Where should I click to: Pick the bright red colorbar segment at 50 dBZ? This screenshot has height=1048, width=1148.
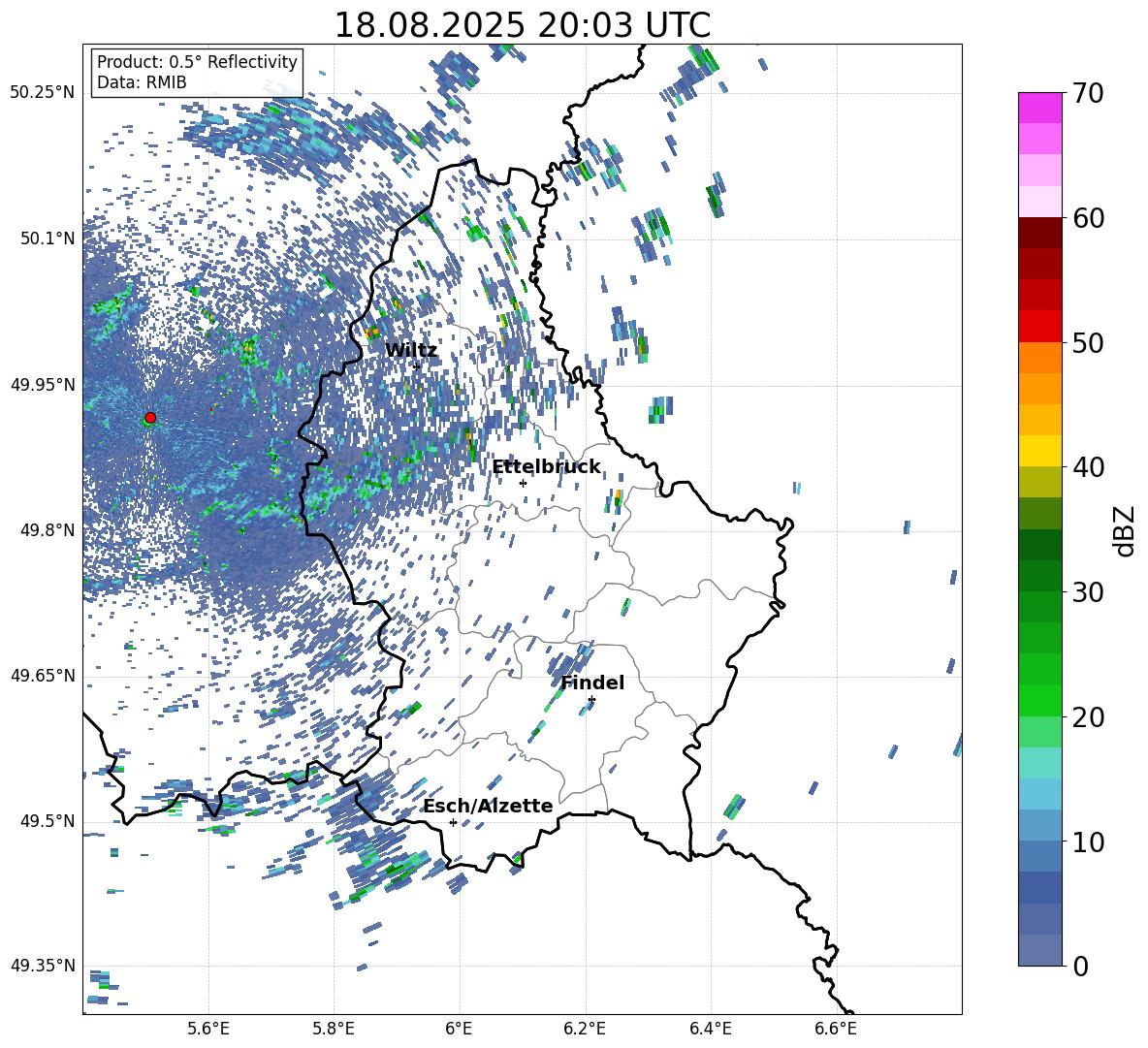pyautogui.click(x=1040, y=327)
